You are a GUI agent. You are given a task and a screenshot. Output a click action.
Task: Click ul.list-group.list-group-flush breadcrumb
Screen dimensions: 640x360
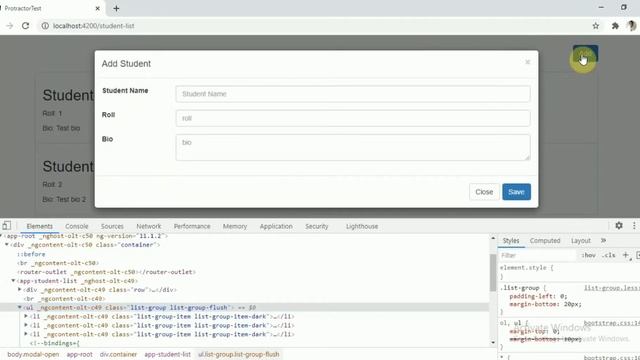click(239, 354)
